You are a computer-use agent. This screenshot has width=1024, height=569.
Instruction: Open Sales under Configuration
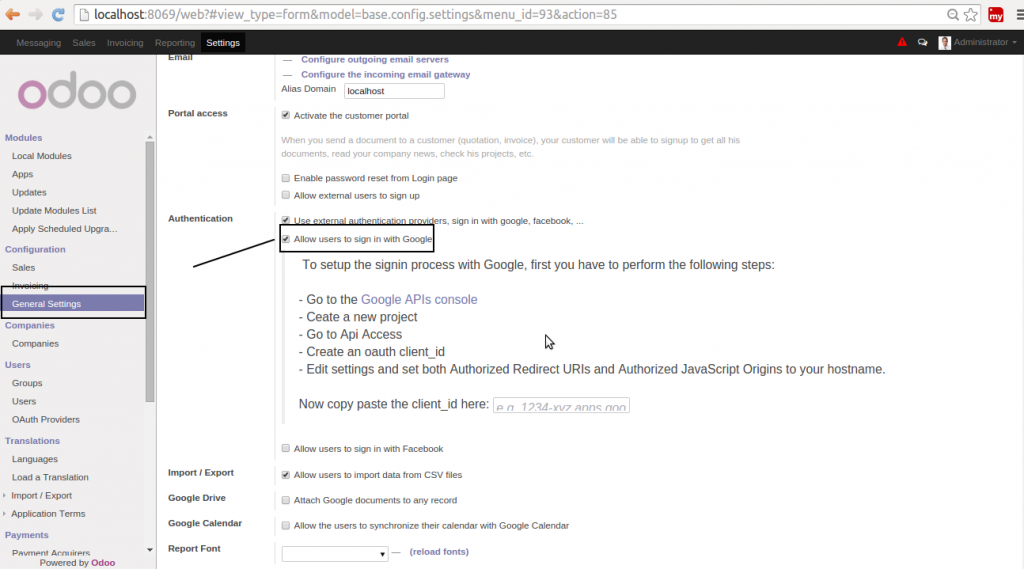pos(23,268)
